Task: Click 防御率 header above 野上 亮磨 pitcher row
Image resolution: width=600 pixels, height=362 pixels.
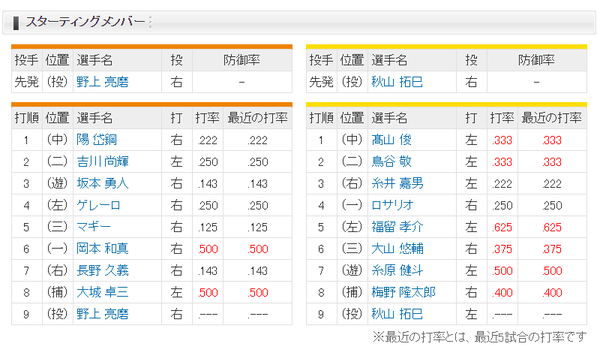Action: click(x=242, y=60)
